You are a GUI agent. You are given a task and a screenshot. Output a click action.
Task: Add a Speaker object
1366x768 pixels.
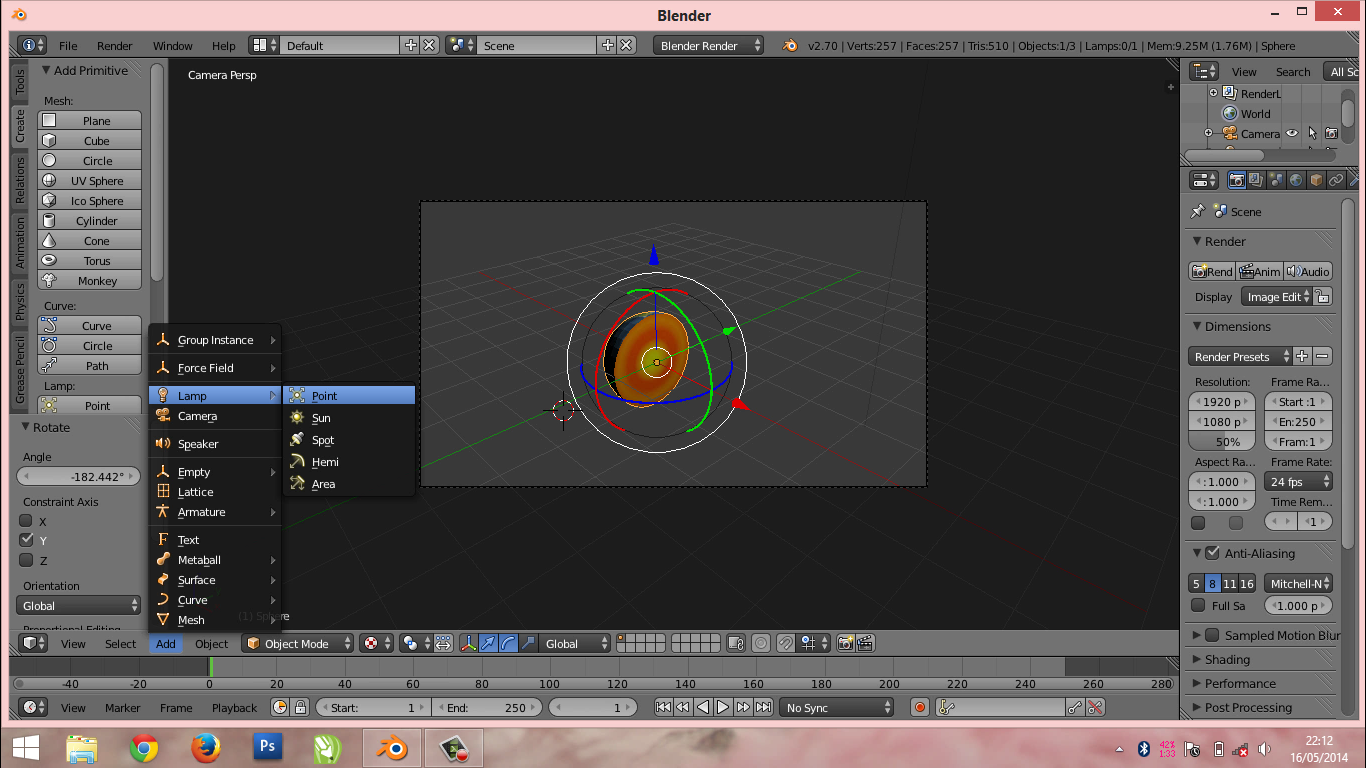pos(215,444)
